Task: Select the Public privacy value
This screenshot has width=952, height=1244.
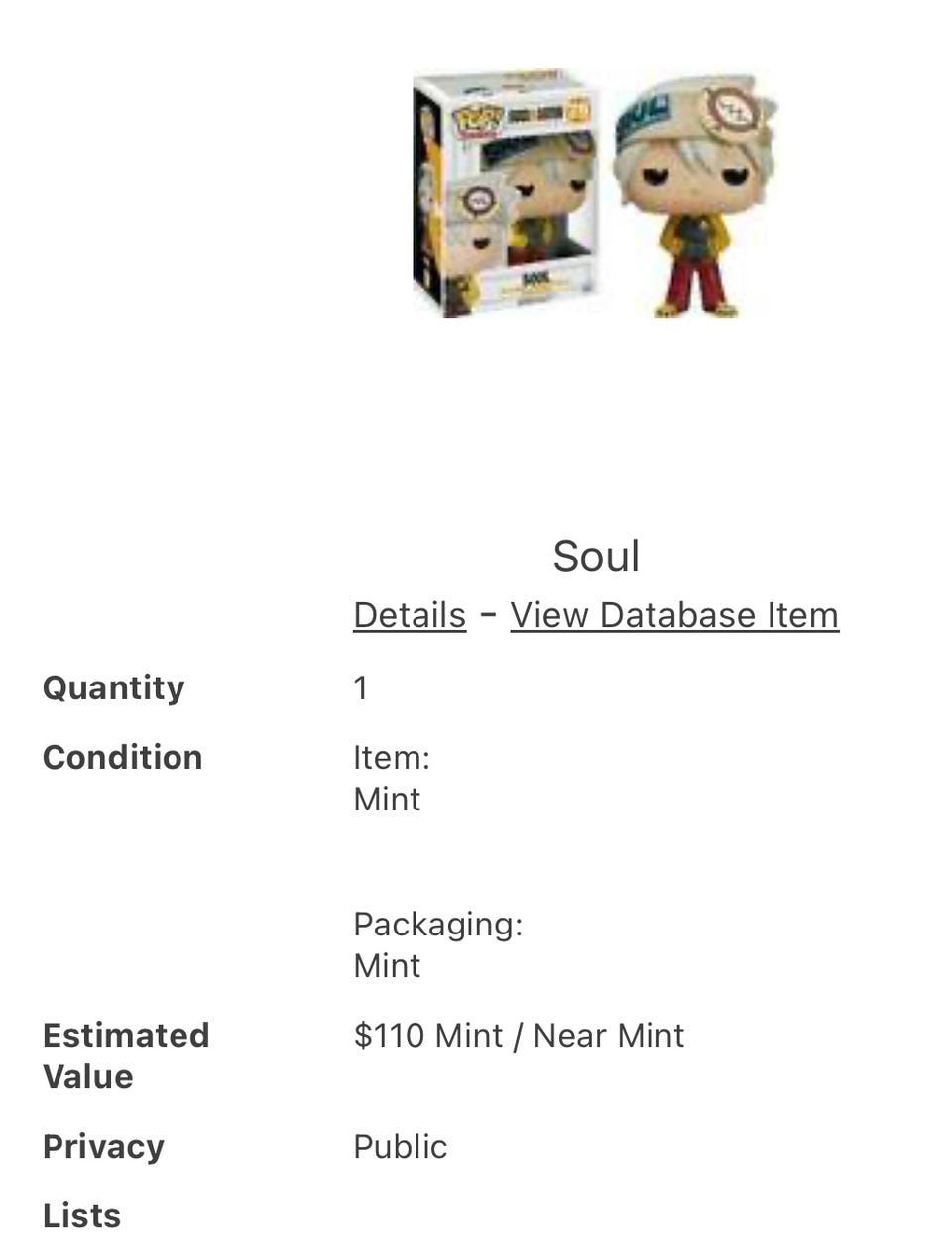Action: point(401,1147)
